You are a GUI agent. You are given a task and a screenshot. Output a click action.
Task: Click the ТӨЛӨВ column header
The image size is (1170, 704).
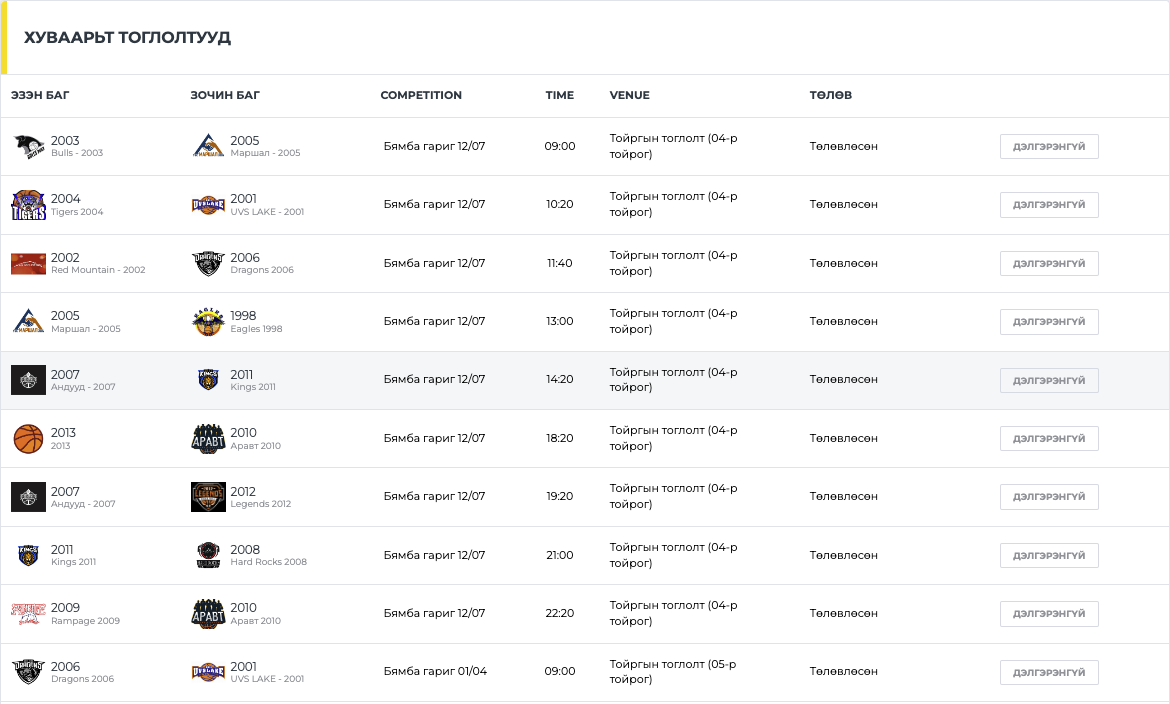830,96
